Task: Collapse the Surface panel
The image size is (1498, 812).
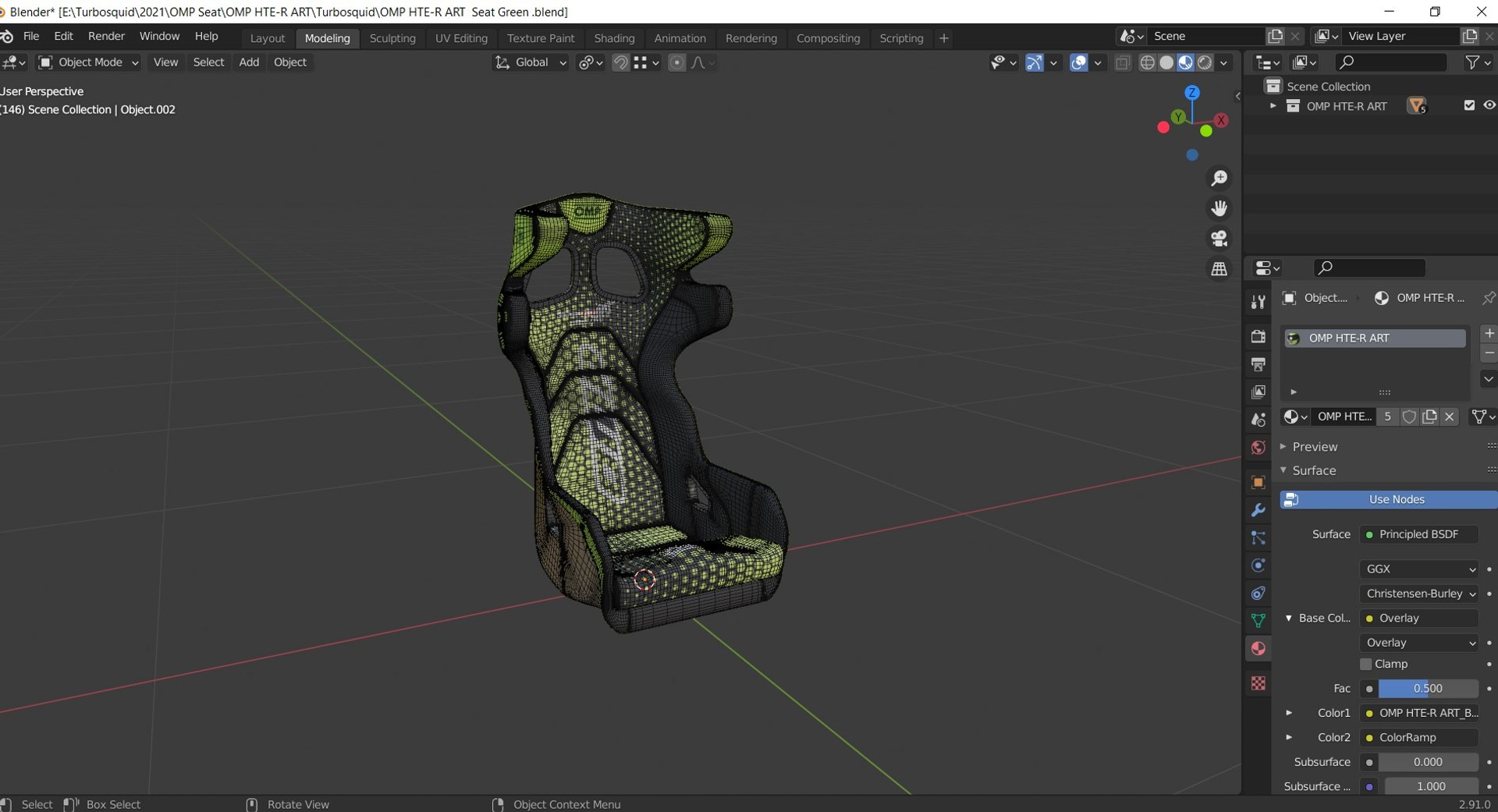Action: point(1314,470)
